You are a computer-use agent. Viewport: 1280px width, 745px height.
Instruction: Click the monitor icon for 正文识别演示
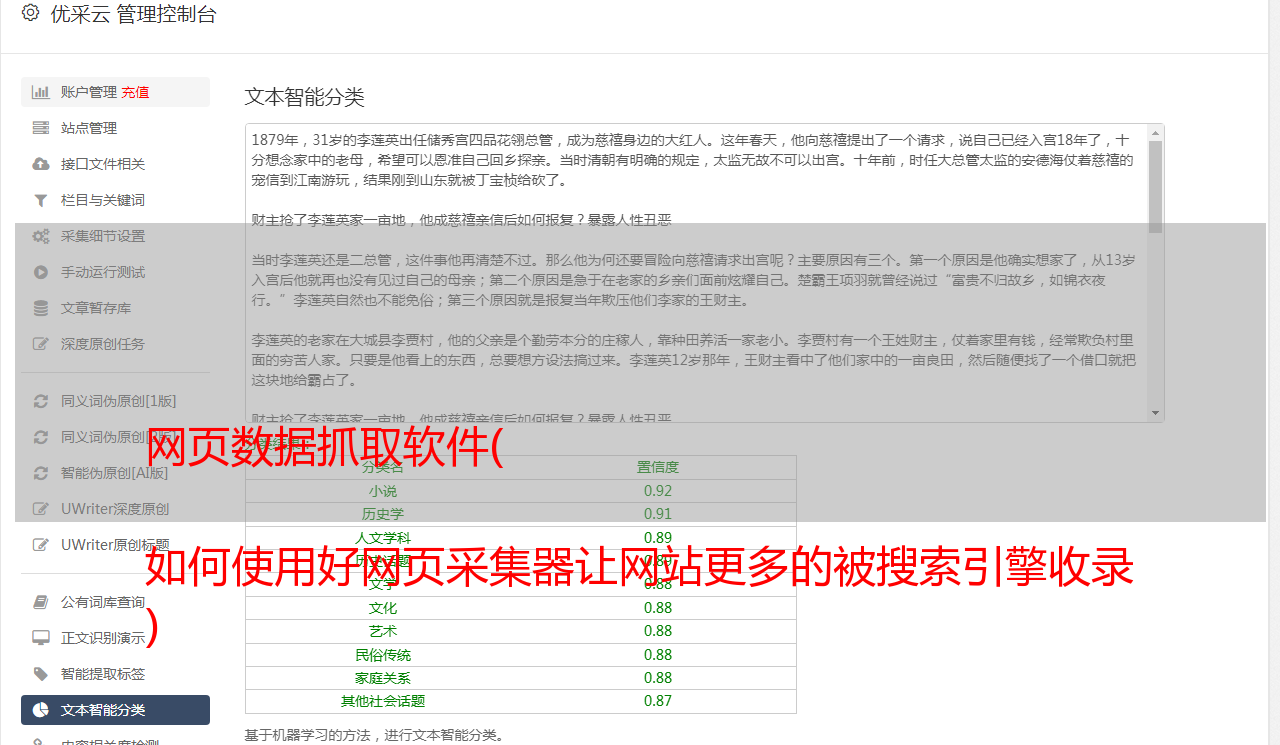41,638
